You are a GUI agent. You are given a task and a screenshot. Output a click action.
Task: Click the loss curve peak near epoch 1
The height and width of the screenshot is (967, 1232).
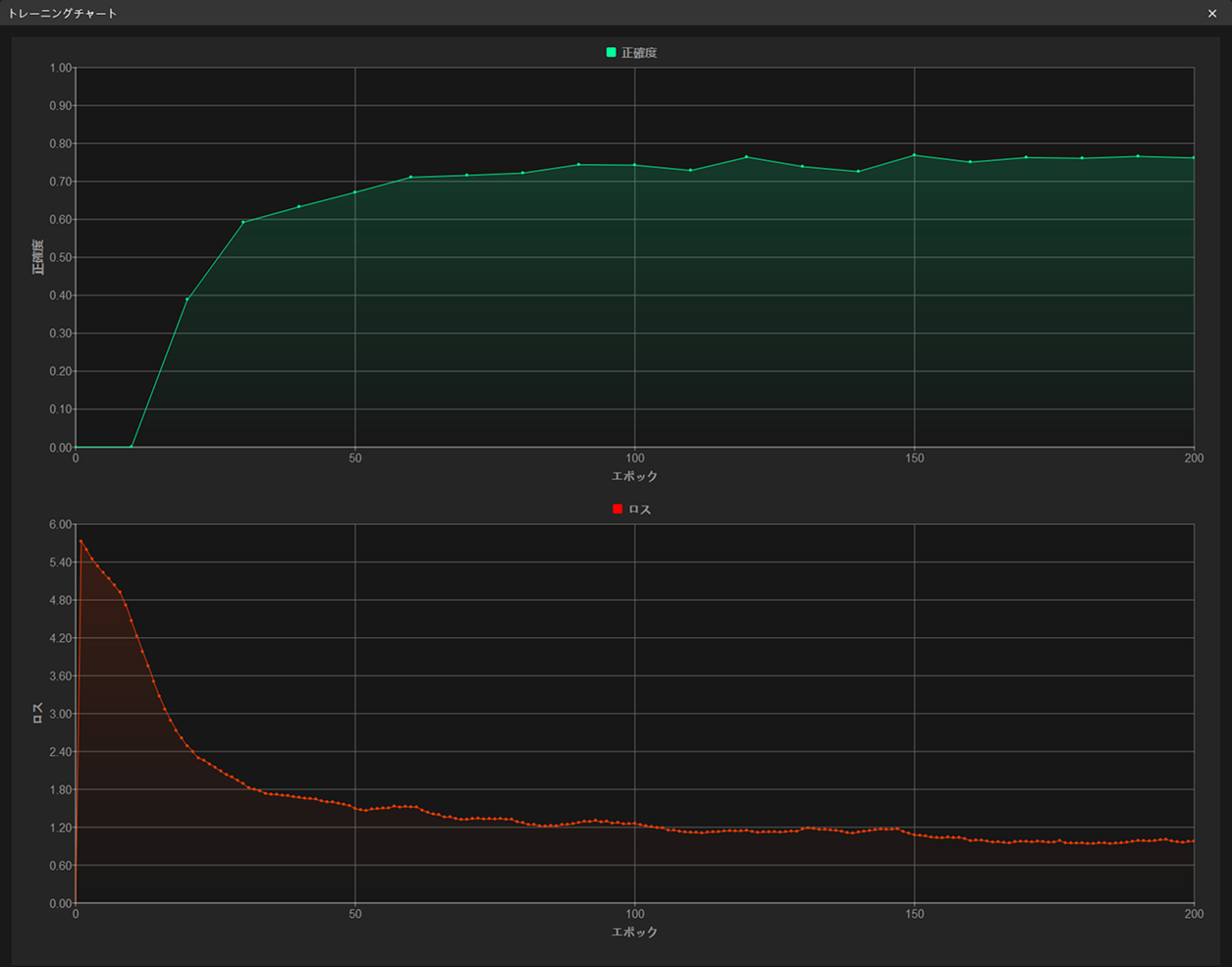[80, 541]
